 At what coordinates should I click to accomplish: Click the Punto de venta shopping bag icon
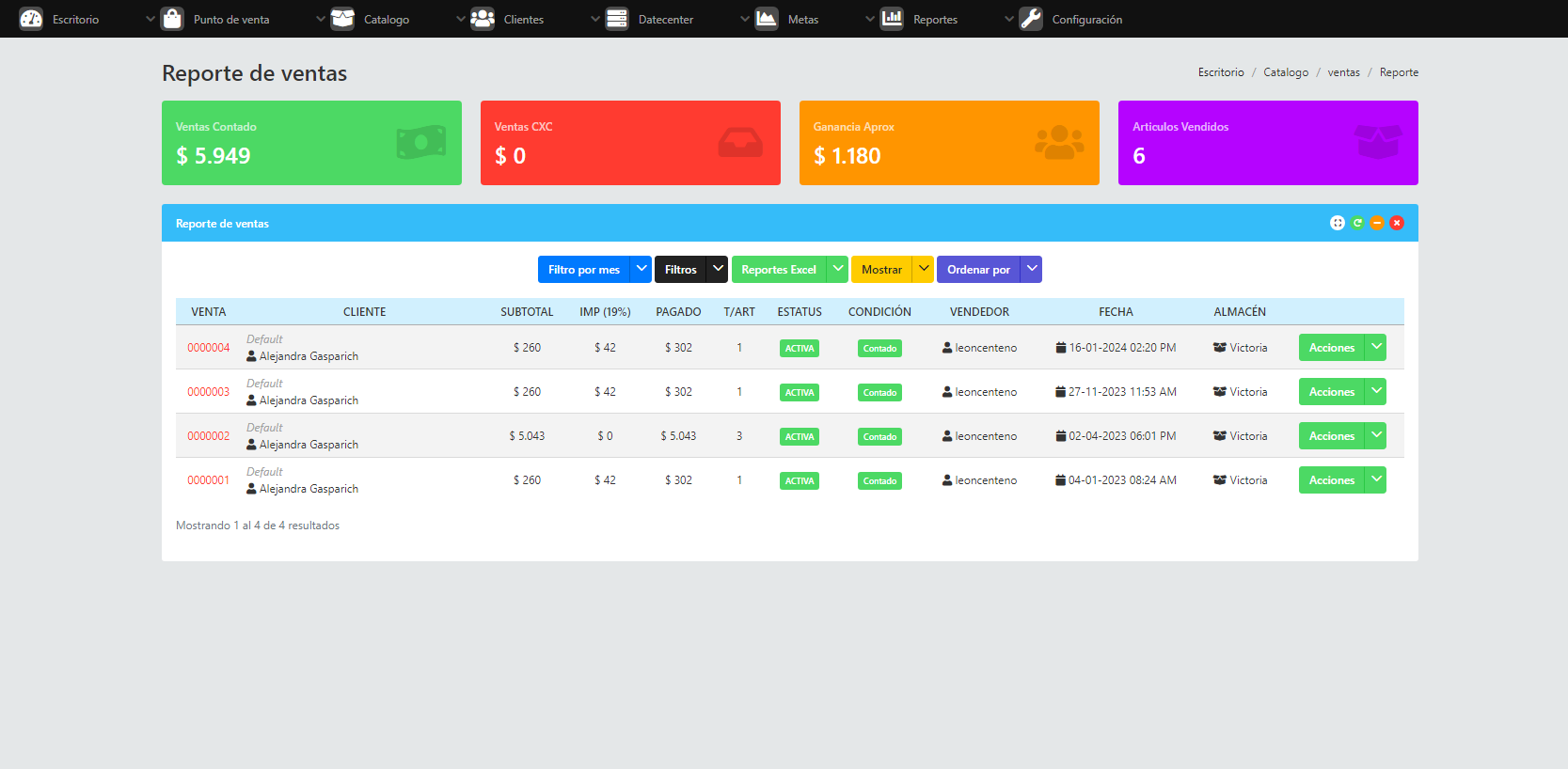pos(172,19)
